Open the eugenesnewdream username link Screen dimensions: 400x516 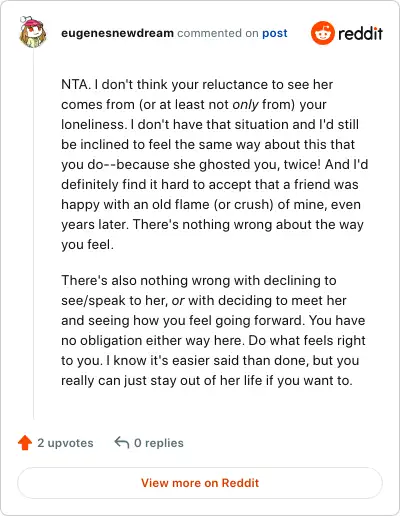117,33
